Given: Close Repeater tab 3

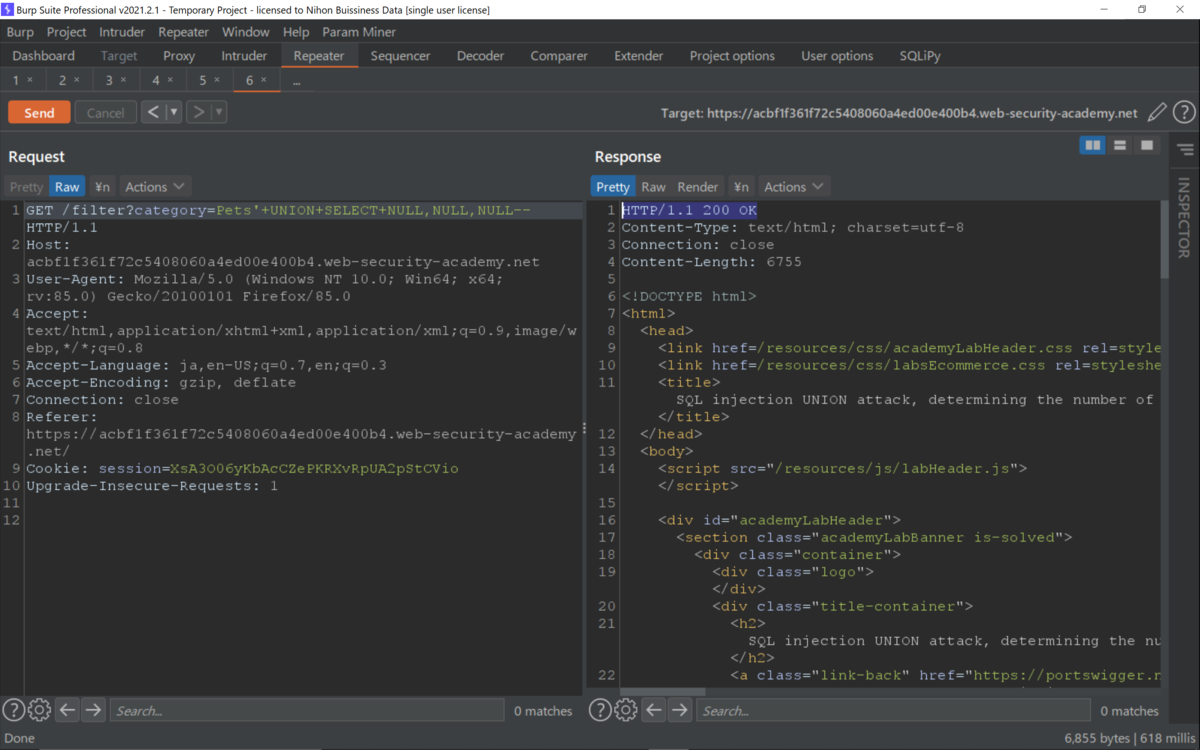Looking at the screenshot, I should click(123, 80).
